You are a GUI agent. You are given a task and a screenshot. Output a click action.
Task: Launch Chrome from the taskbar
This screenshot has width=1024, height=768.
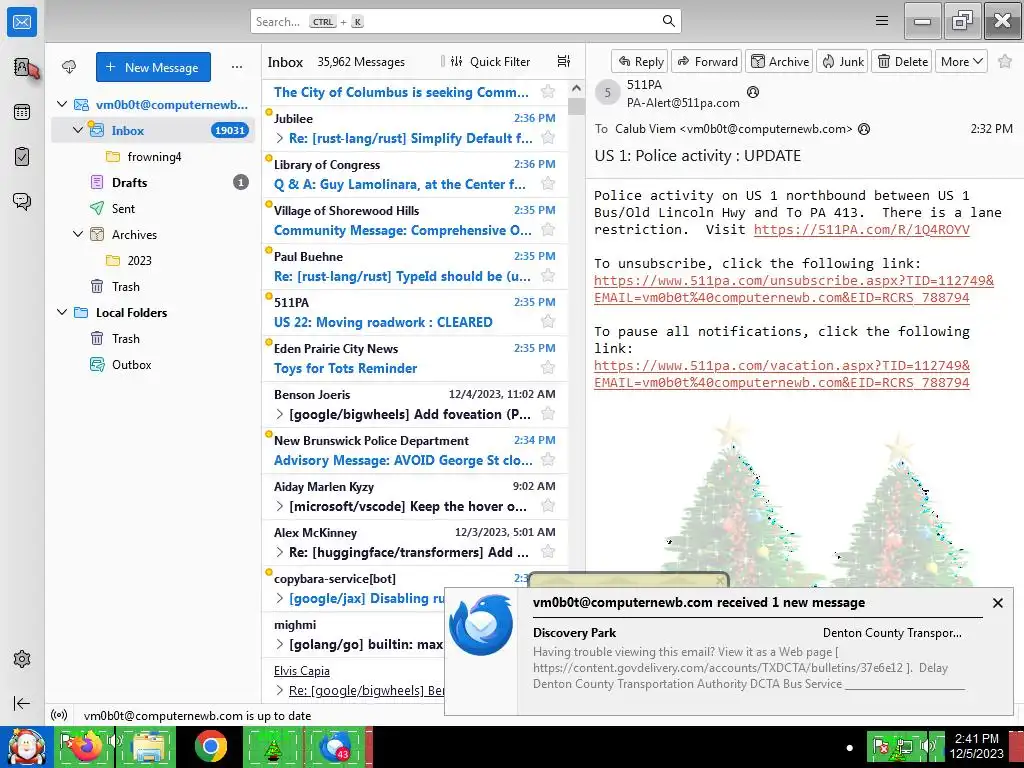[x=210, y=746]
